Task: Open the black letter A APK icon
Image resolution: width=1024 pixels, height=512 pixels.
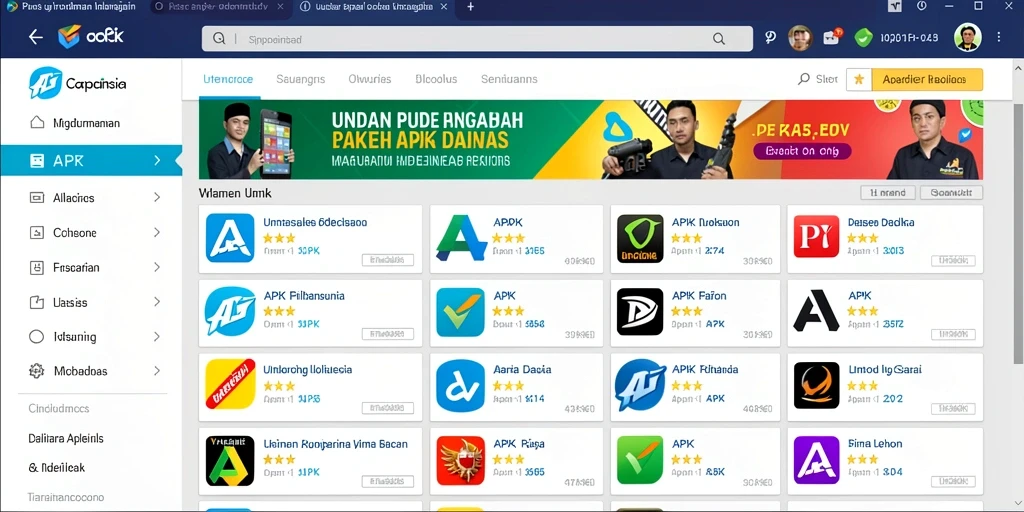Action: [816, 311]
